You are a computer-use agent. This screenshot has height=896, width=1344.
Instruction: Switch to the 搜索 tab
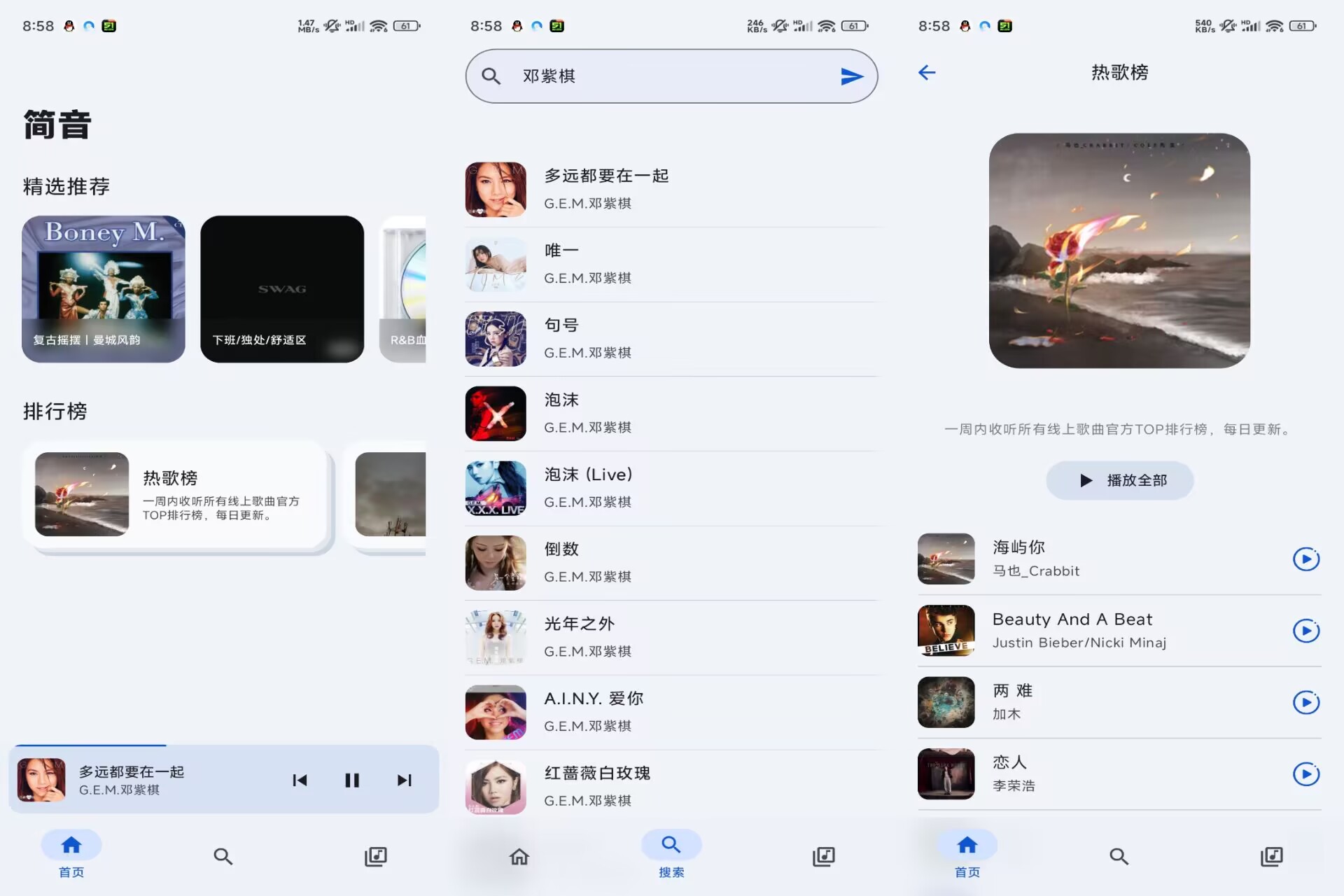tap(671, 854)
